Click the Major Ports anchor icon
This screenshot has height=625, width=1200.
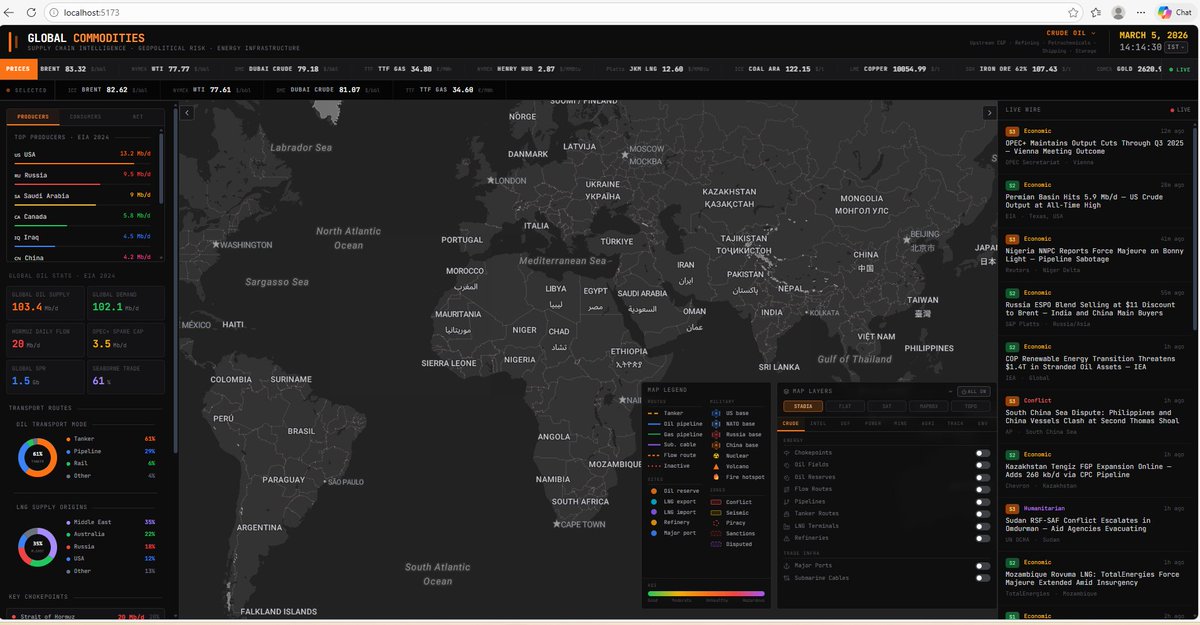point(787,566)
